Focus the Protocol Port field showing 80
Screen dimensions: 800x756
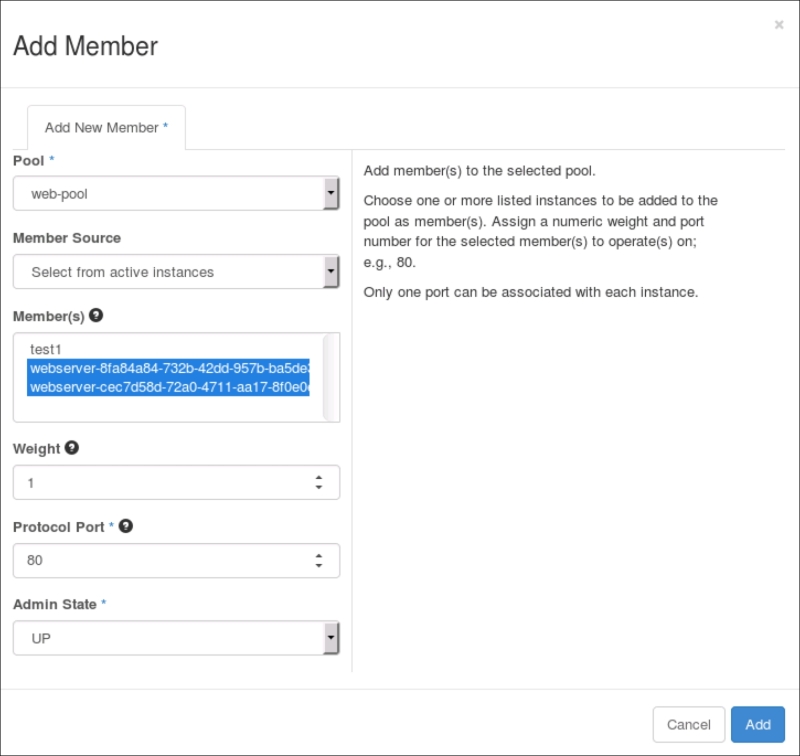tap(160, 561)
